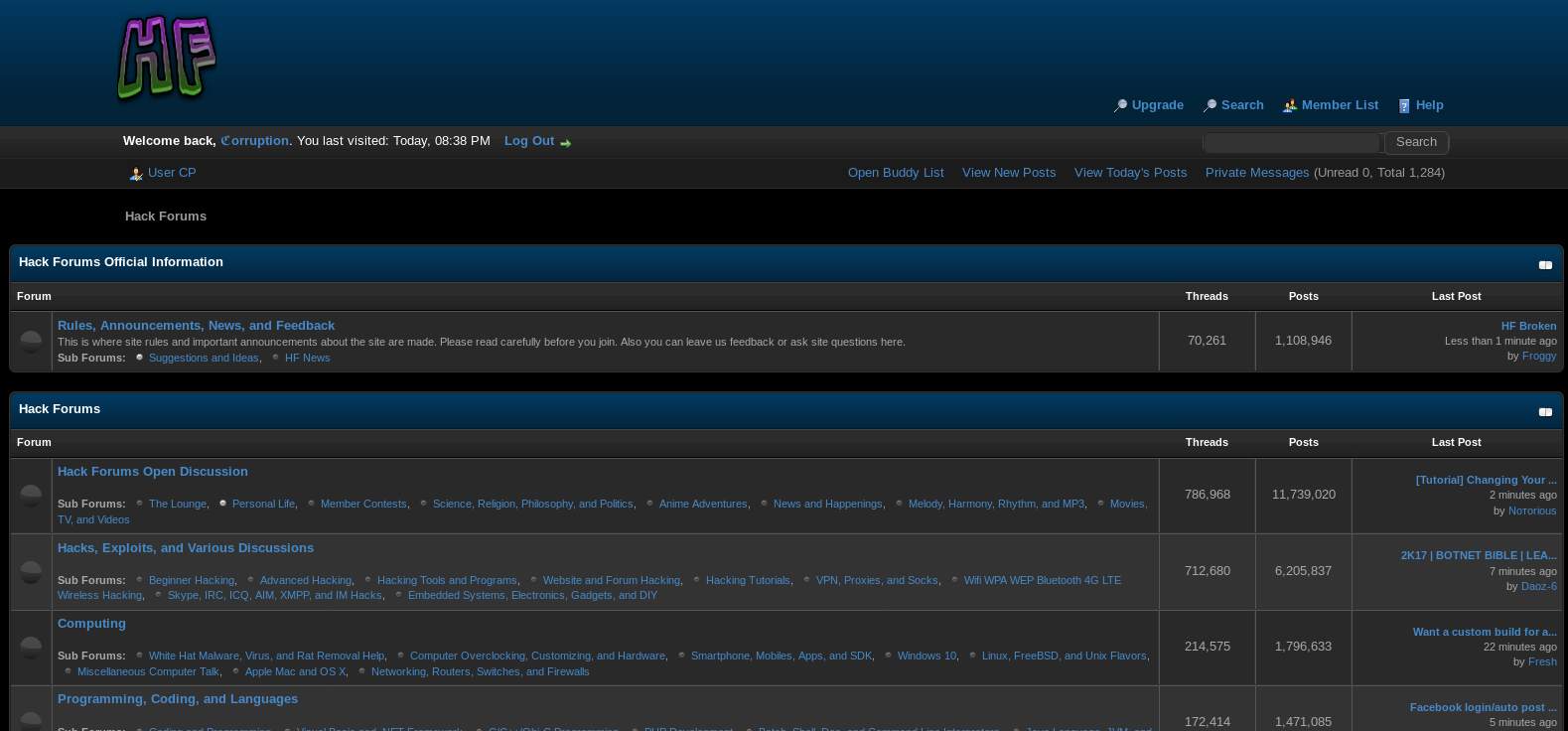Screen dimensions: 1568x731
Task: Open Anime Adventures subforum
Action: coord(703,504)
